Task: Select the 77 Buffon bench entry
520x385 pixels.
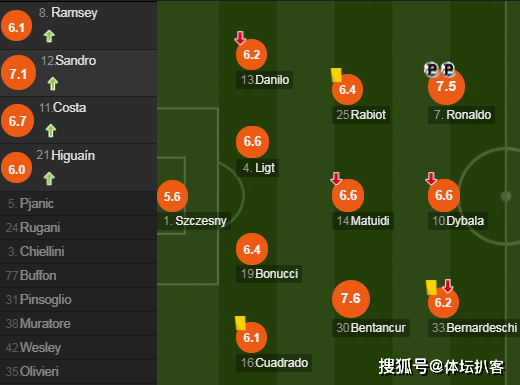Action: tap(78, 276)
